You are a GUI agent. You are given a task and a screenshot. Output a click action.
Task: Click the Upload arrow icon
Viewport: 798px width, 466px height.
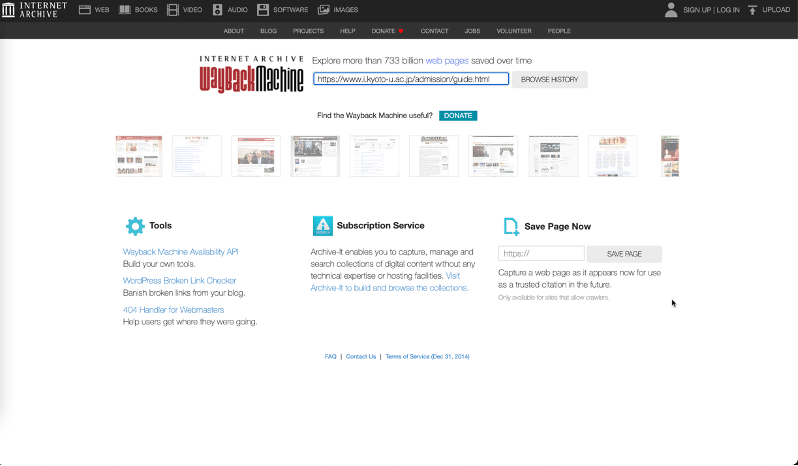click(752, 10)
